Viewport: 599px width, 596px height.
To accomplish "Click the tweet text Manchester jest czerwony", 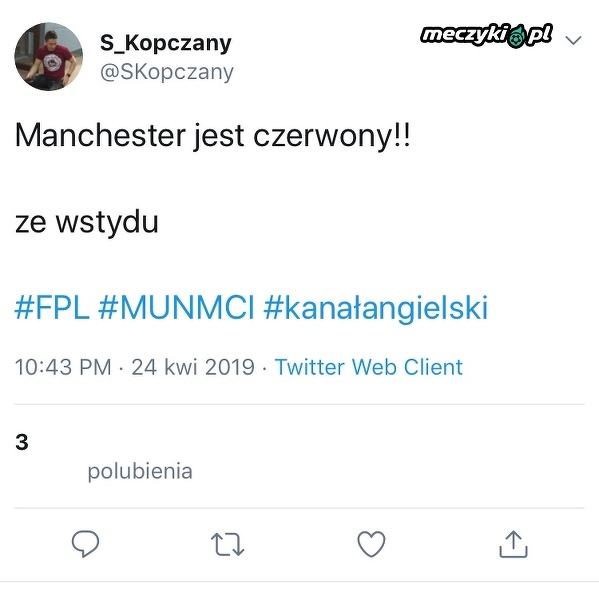I will click(x=212, y=136).
